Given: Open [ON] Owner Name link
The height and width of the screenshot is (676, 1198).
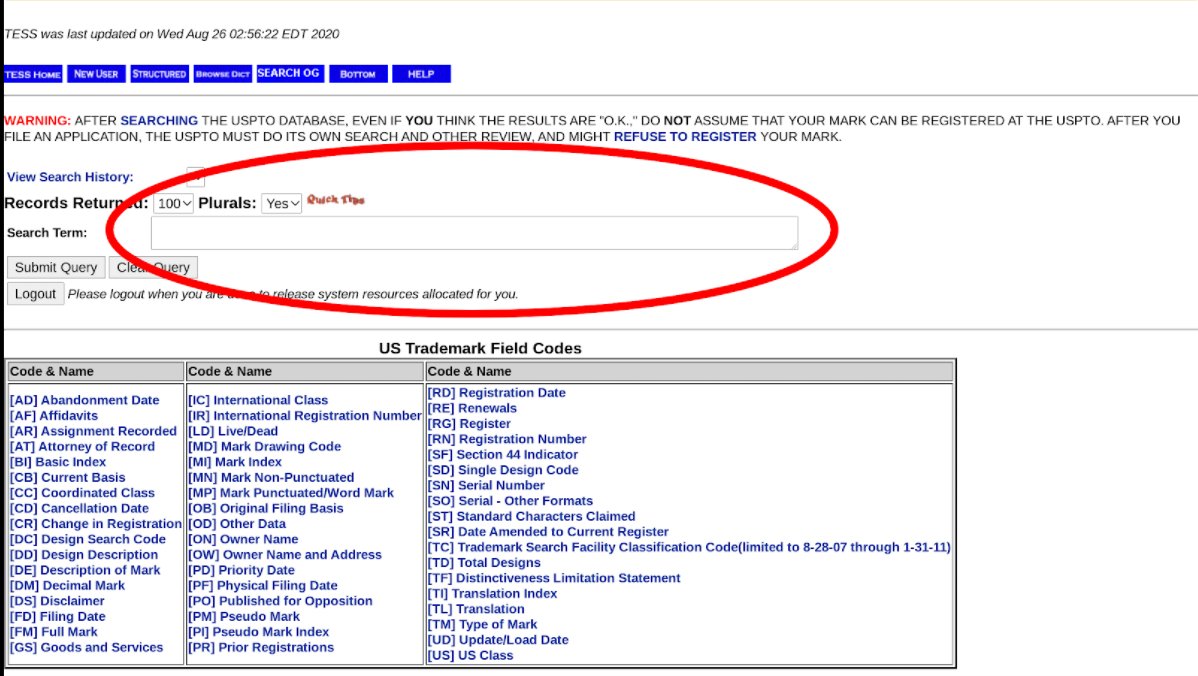Looking at the screenshot, I should pyautogui.click(x=243, y=539).
